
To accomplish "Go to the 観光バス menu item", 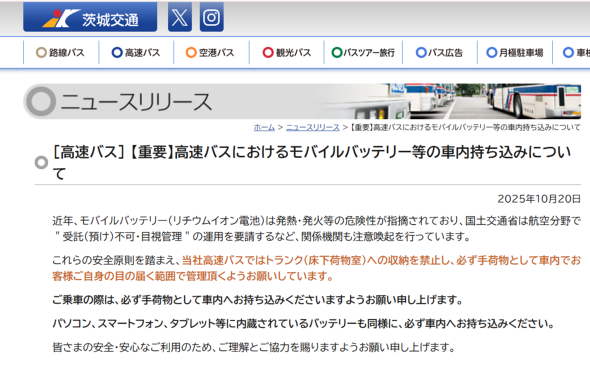I will tap(286, 52).
